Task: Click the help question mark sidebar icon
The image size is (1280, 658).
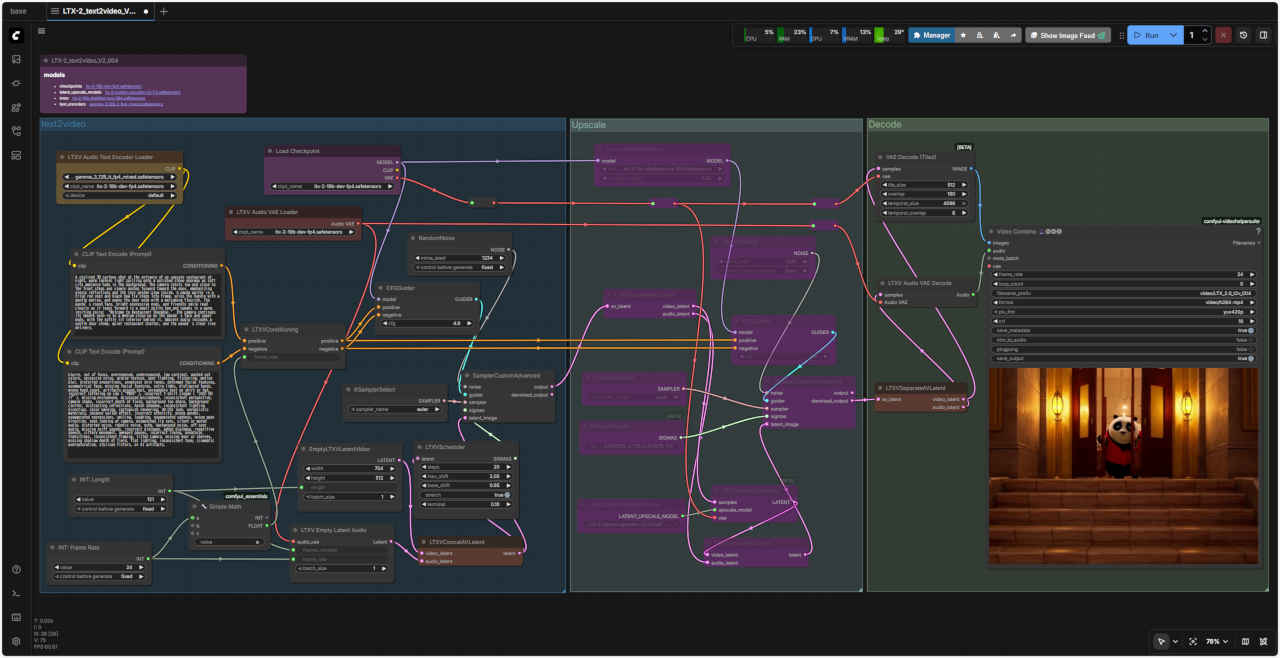Action: (16, 570)
